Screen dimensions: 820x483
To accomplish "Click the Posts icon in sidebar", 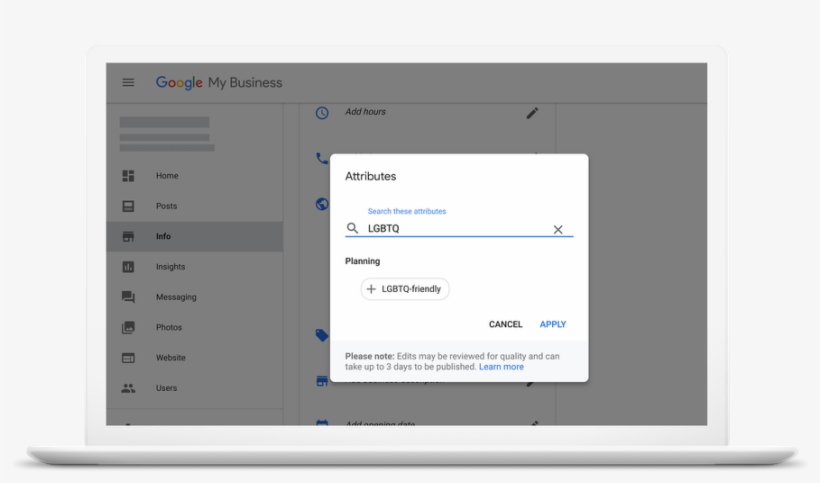I will pos(128,206).
